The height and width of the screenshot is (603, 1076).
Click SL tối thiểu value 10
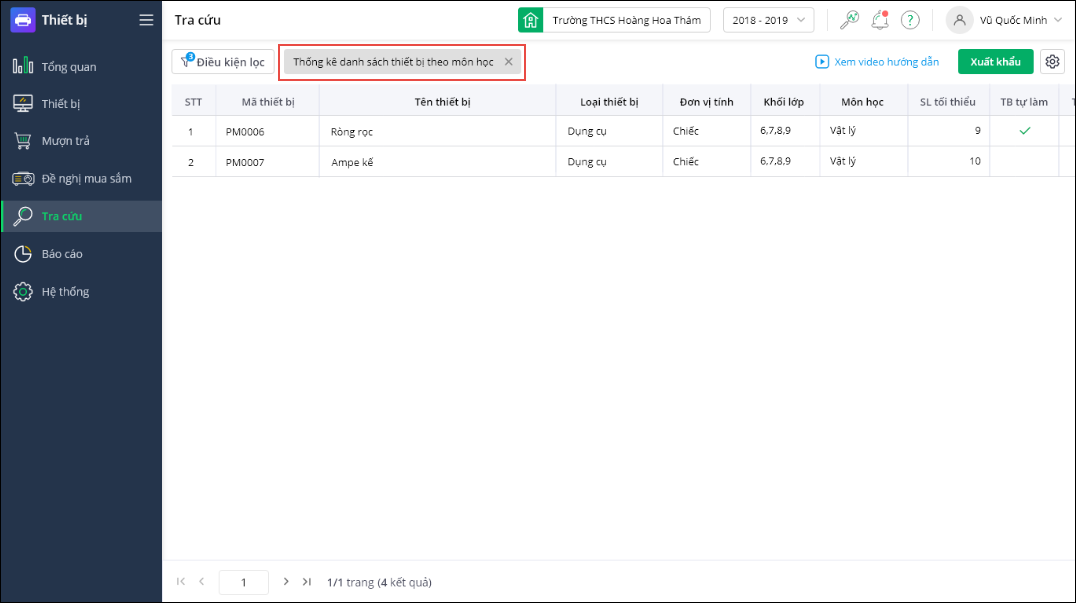point(974,161)
